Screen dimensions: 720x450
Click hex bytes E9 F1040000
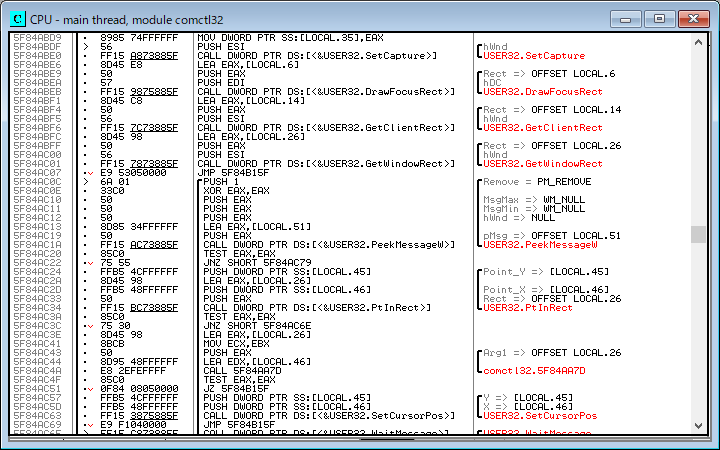(133, 425)
